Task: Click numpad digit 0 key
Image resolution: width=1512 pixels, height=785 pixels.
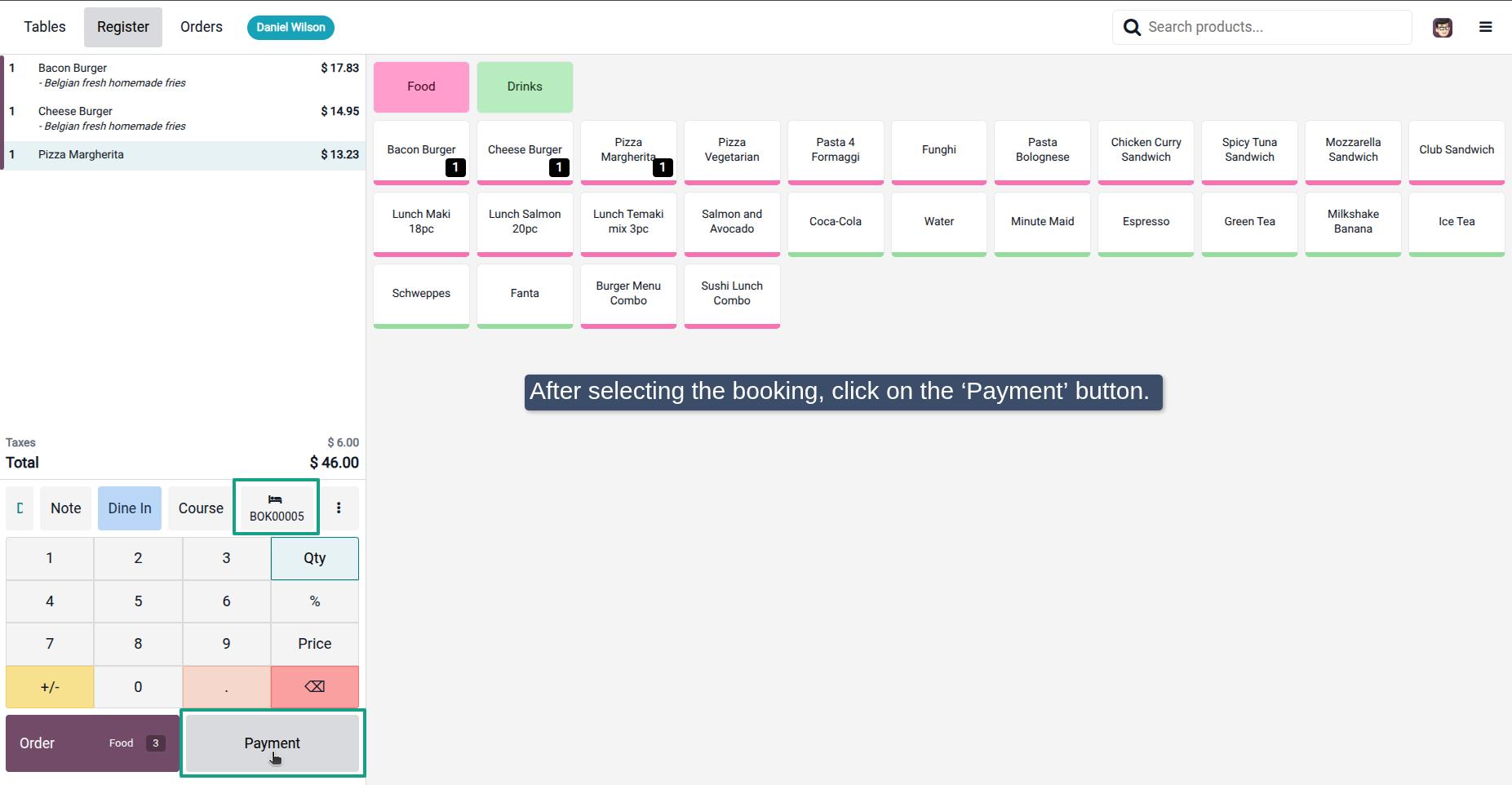Action: click(138, 686)
